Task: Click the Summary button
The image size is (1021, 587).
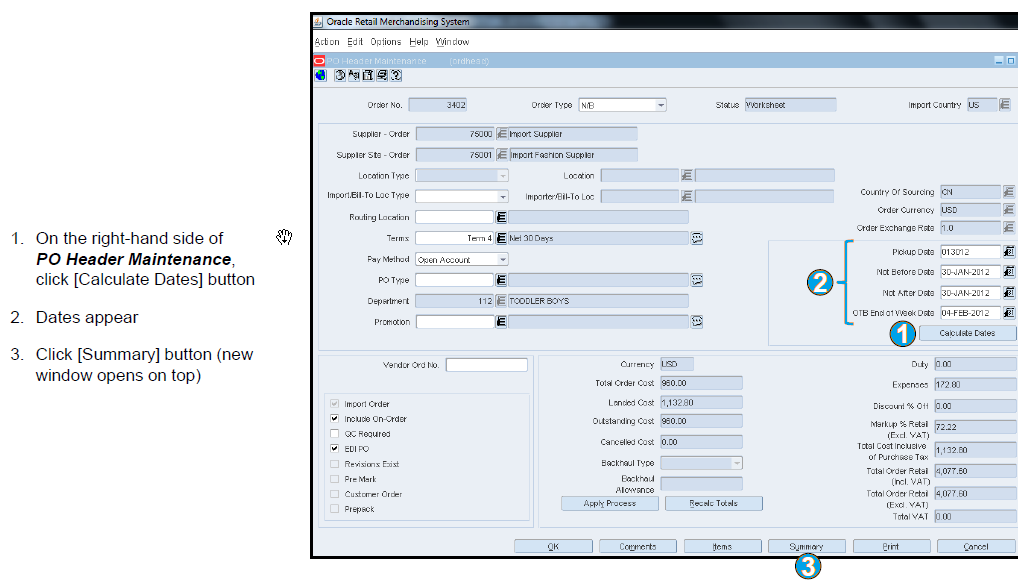Action: tap(806, 546)
